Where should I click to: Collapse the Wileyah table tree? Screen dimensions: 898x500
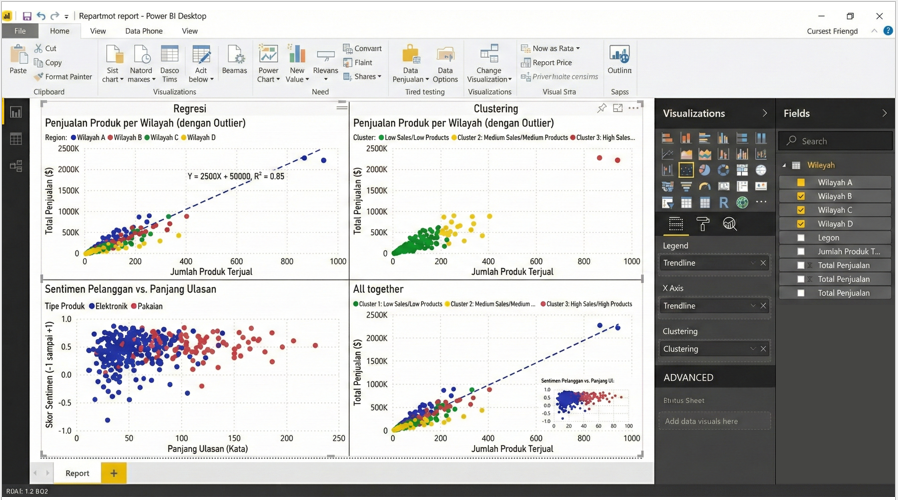[784, 165]
